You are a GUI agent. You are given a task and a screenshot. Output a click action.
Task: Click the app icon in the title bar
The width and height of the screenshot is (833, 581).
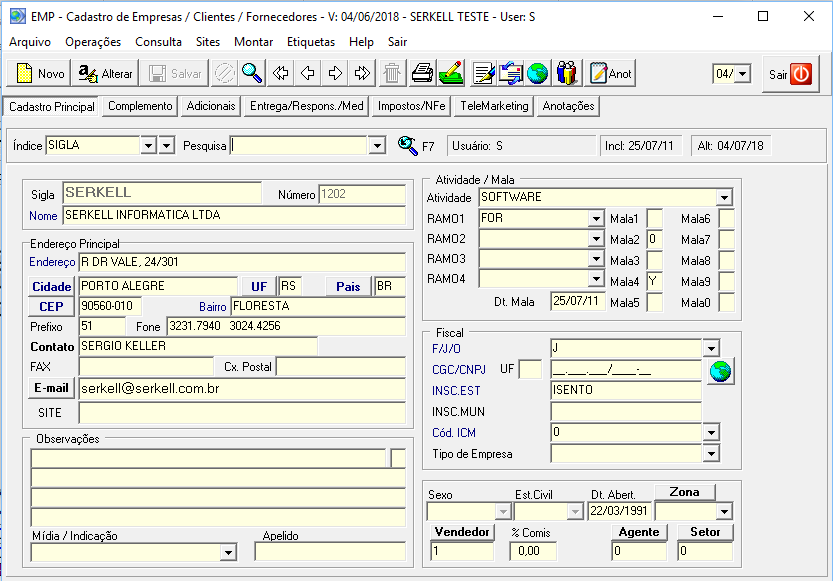click(18, 16)
